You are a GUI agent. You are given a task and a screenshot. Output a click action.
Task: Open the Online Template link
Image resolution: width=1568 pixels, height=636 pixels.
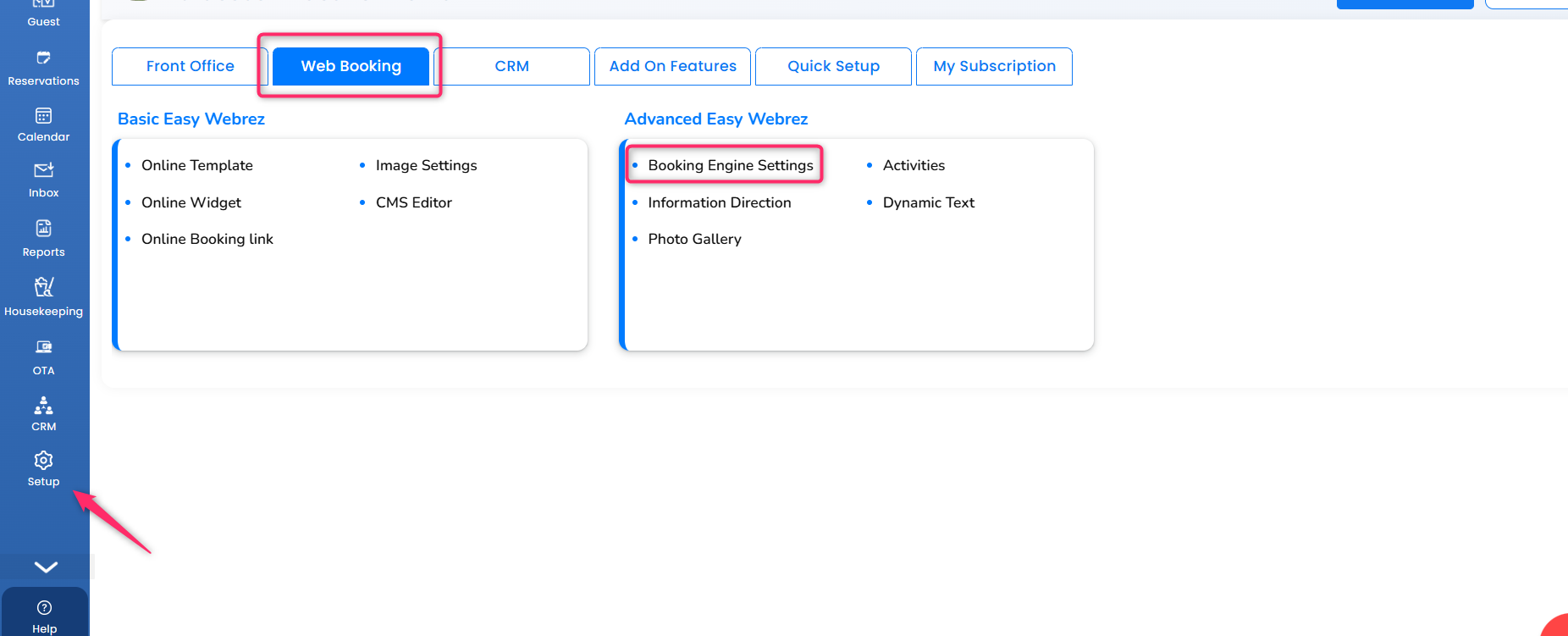(197, 165)
